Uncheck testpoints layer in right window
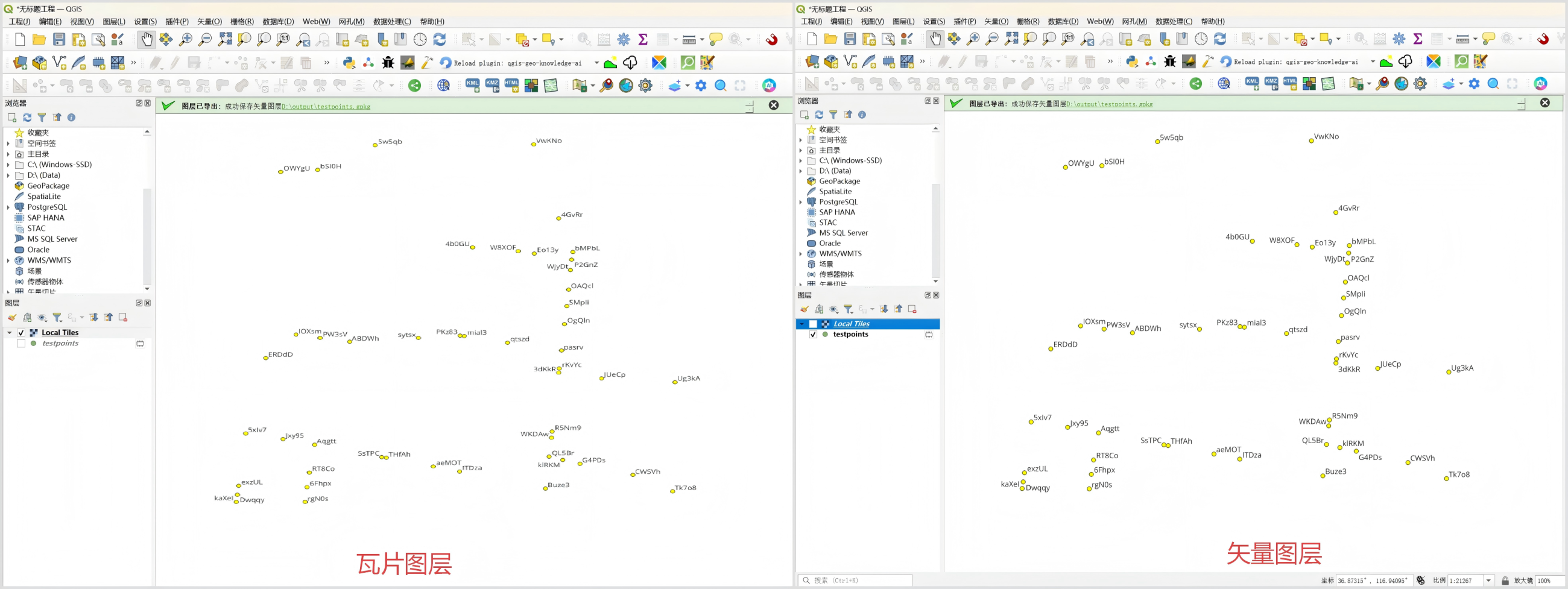1568x589 pixels. coord(812,335)
